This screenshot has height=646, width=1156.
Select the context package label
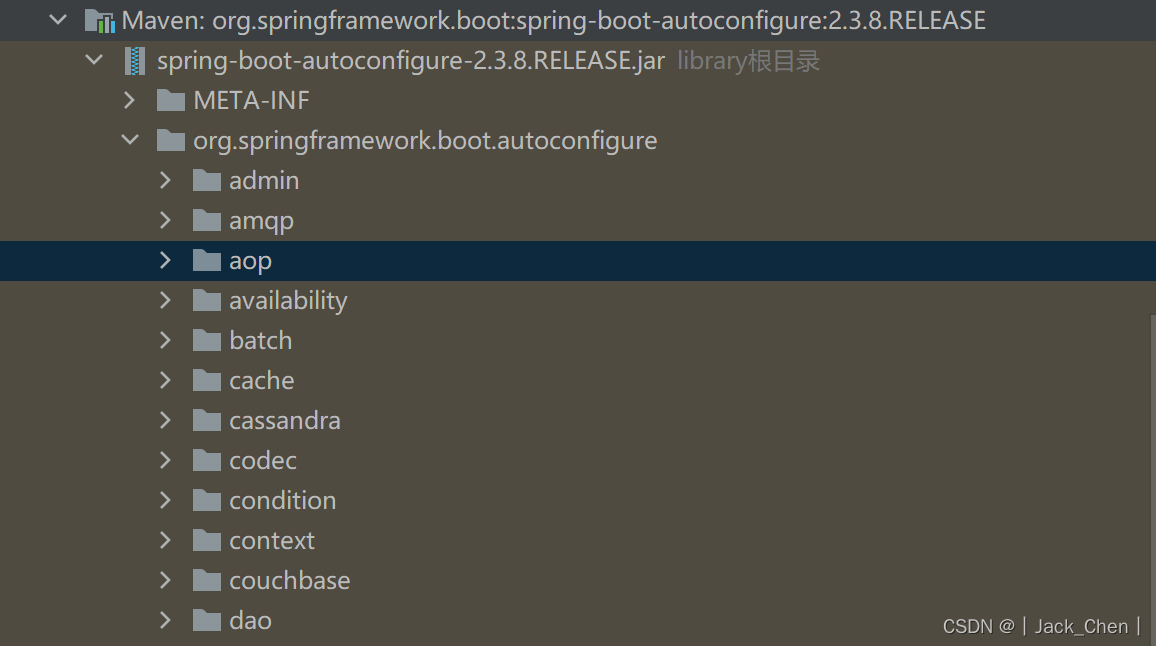pos(272,541)
